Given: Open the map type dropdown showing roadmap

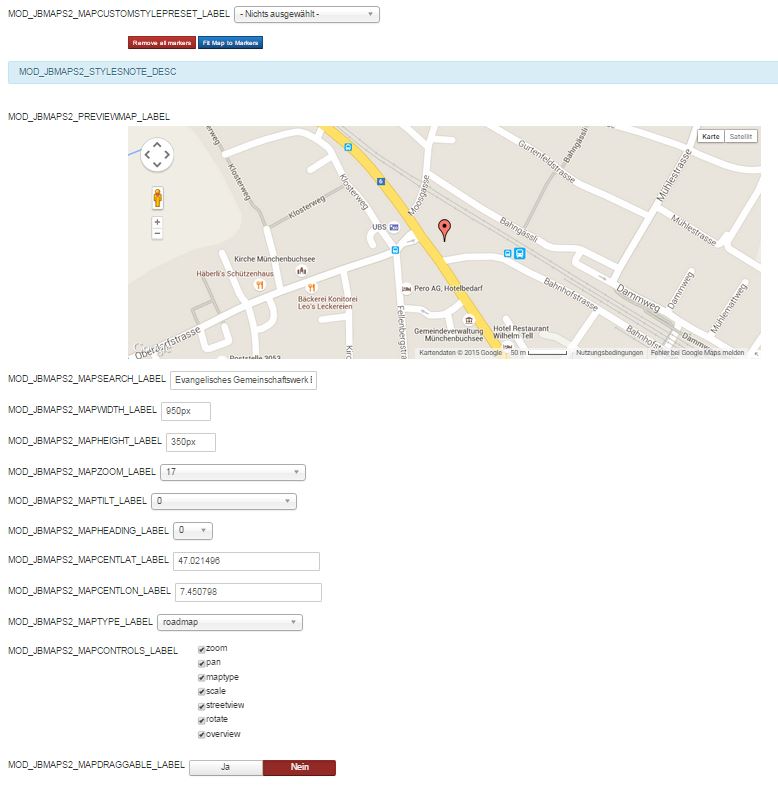Looking at the screenshot, I should click(x=230, y=622).
